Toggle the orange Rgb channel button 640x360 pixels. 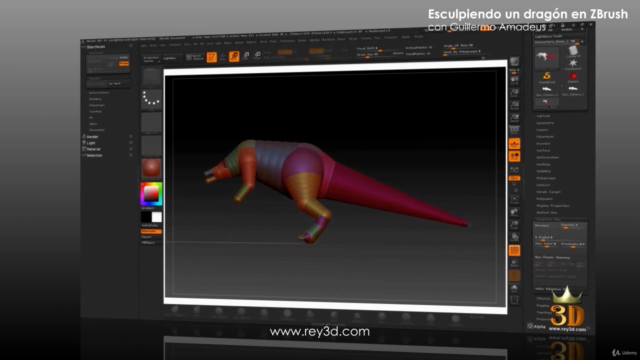pyautogui.click(x=285, y=52)
